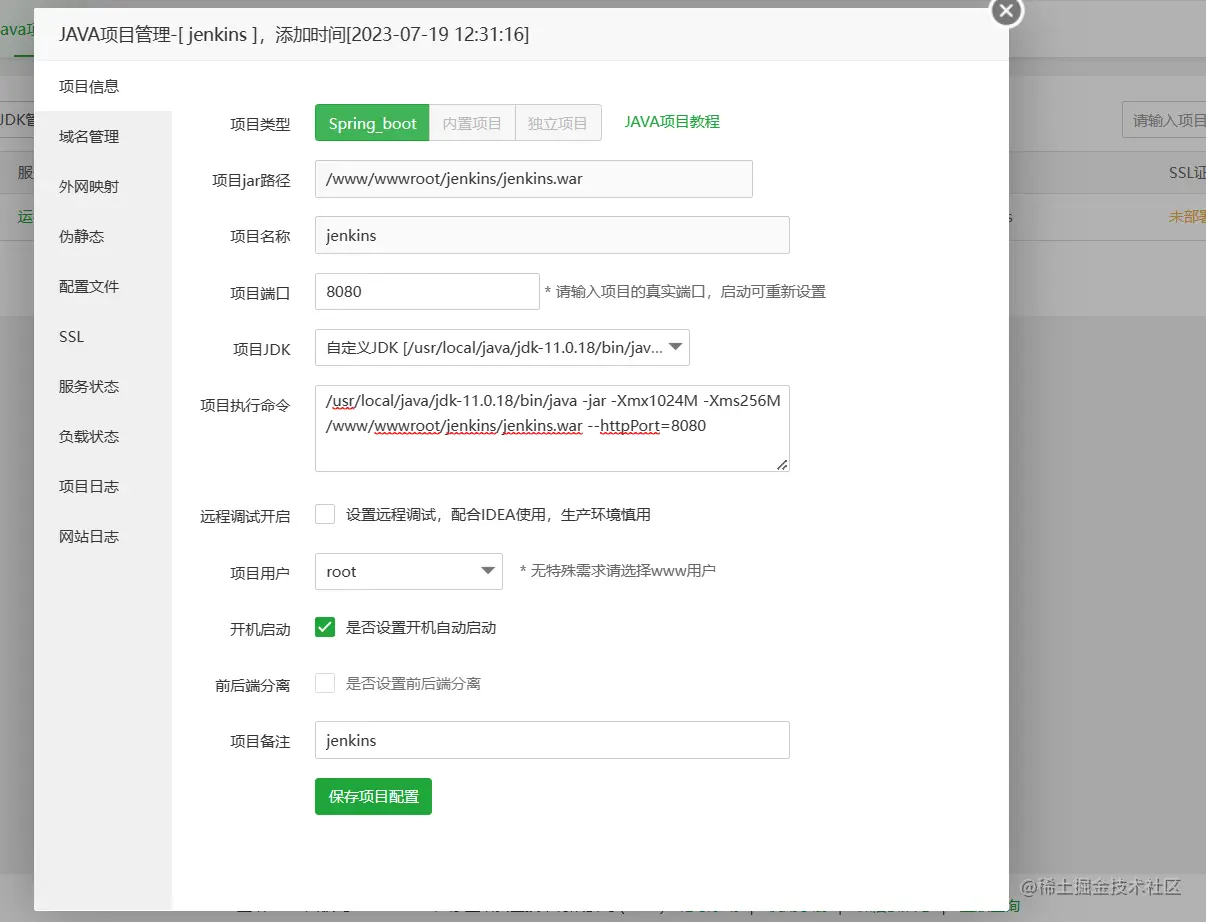Select Spring_boot project type
The height and width of the screenshot is (922, 1206).
point(372,123)
